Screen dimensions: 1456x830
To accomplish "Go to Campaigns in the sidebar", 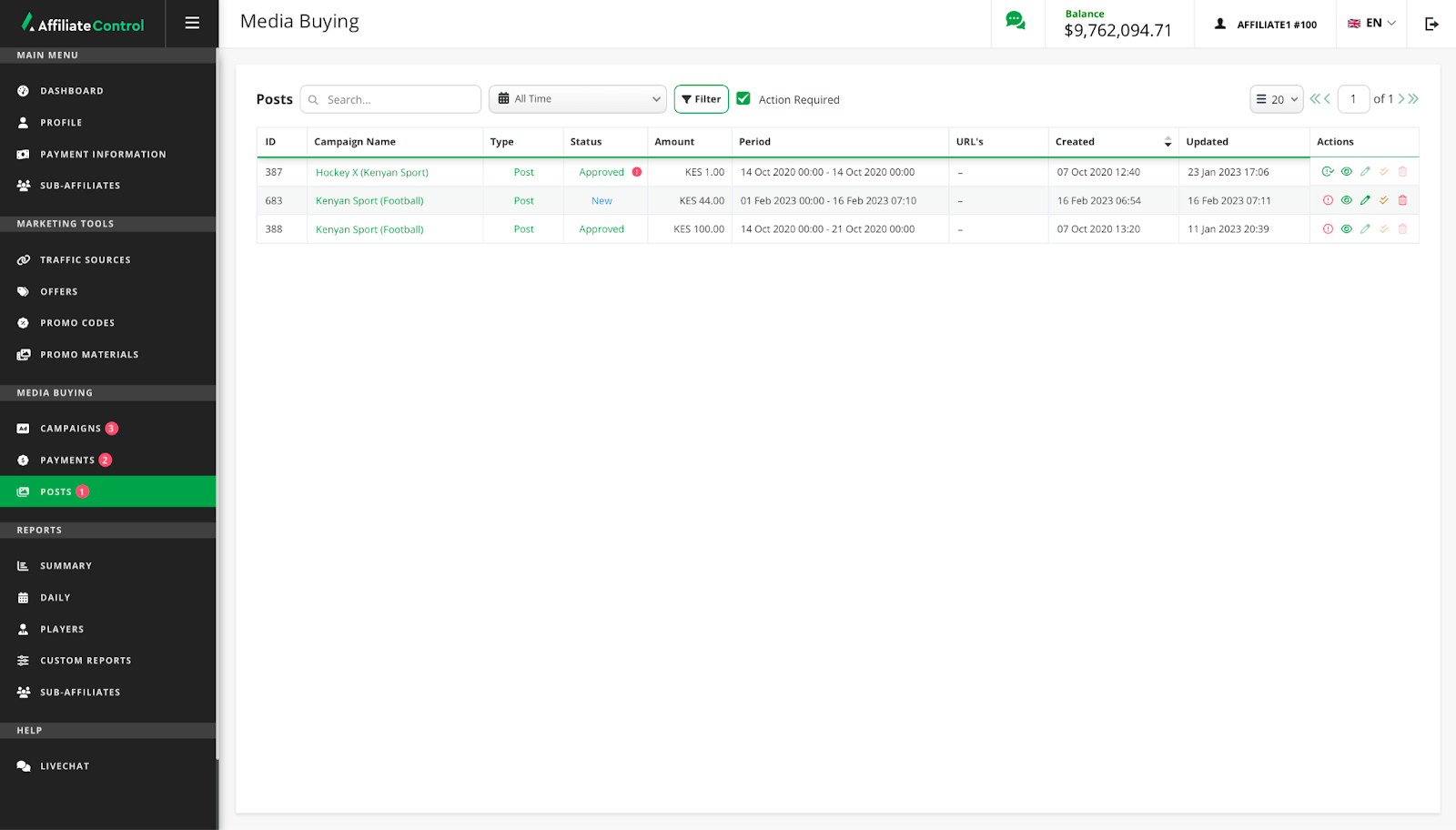I will point(71,429).
